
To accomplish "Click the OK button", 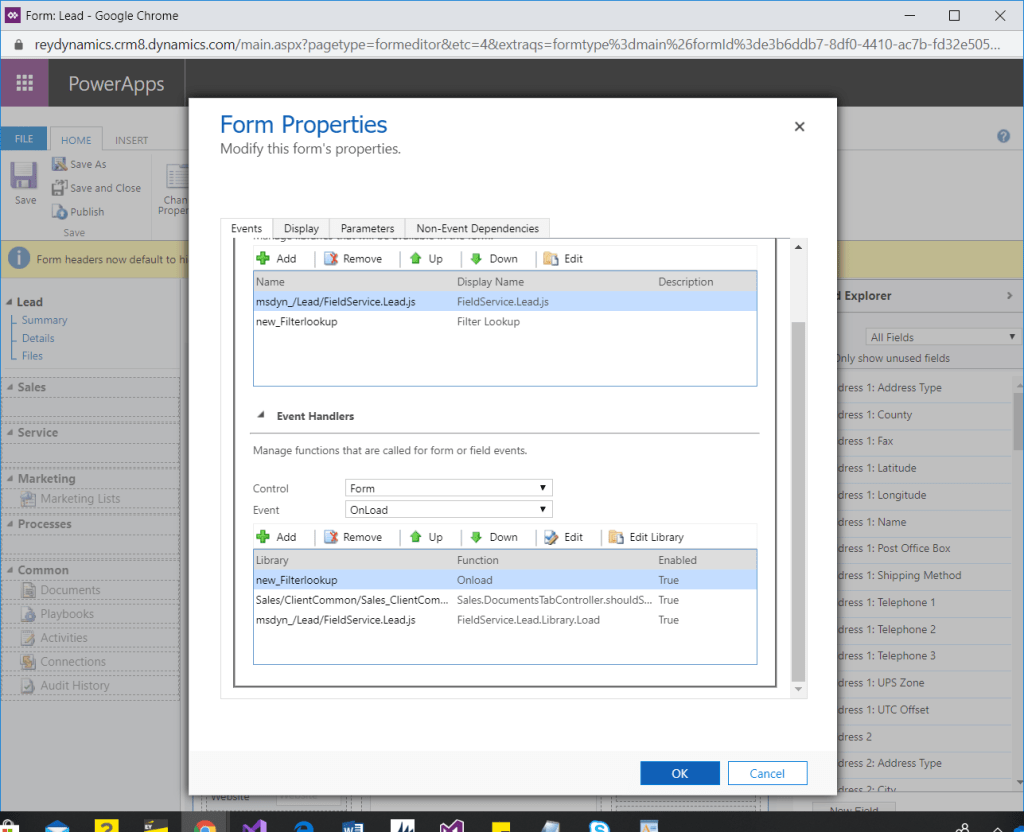I will coord(680,773).
